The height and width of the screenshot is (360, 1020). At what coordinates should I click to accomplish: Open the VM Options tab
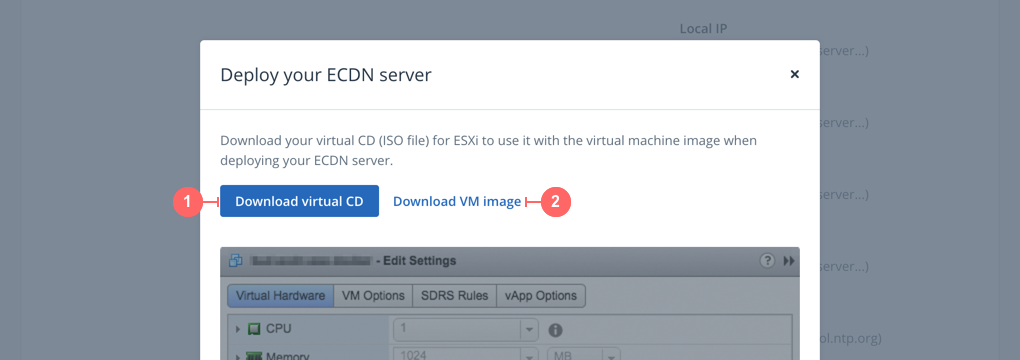click(x=373, y=296)
